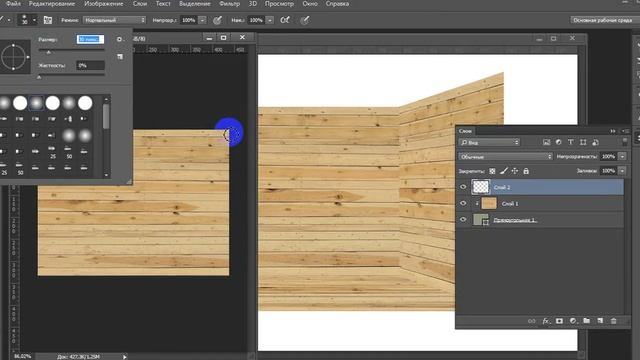Click the Жесткость value field
This screenshot has width=640, height=360.
[x=90, y=65]
